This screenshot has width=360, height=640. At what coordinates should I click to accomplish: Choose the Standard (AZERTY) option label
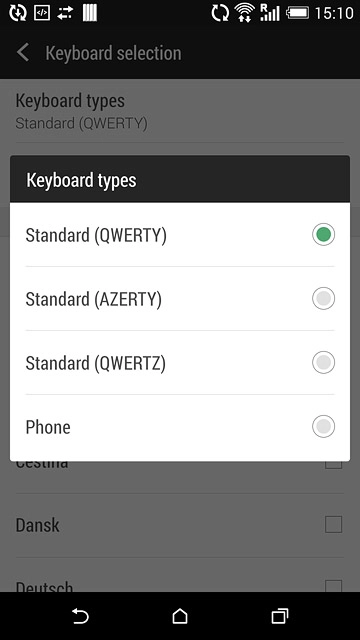(93, 299)
